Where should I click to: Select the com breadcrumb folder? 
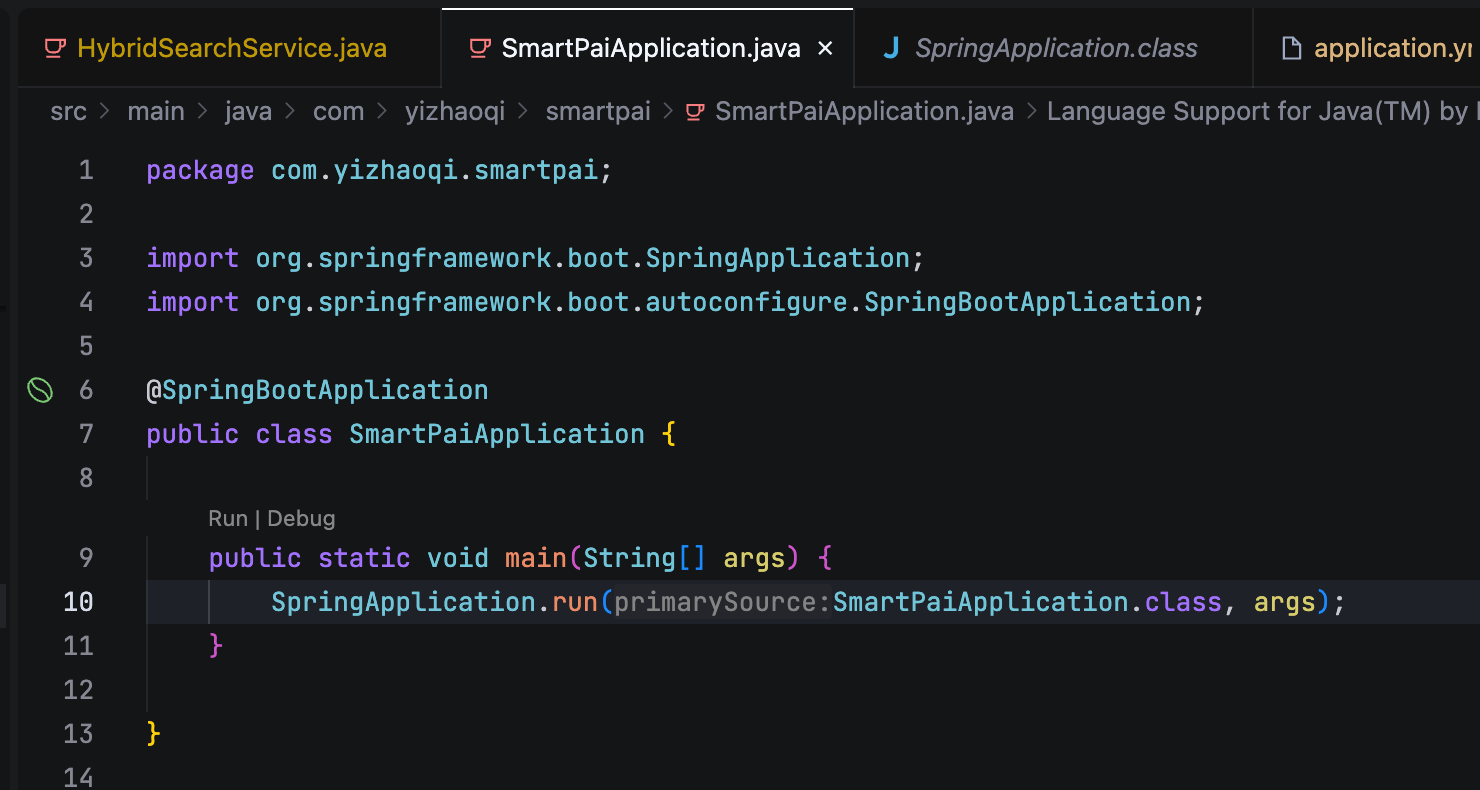(338, 111)
